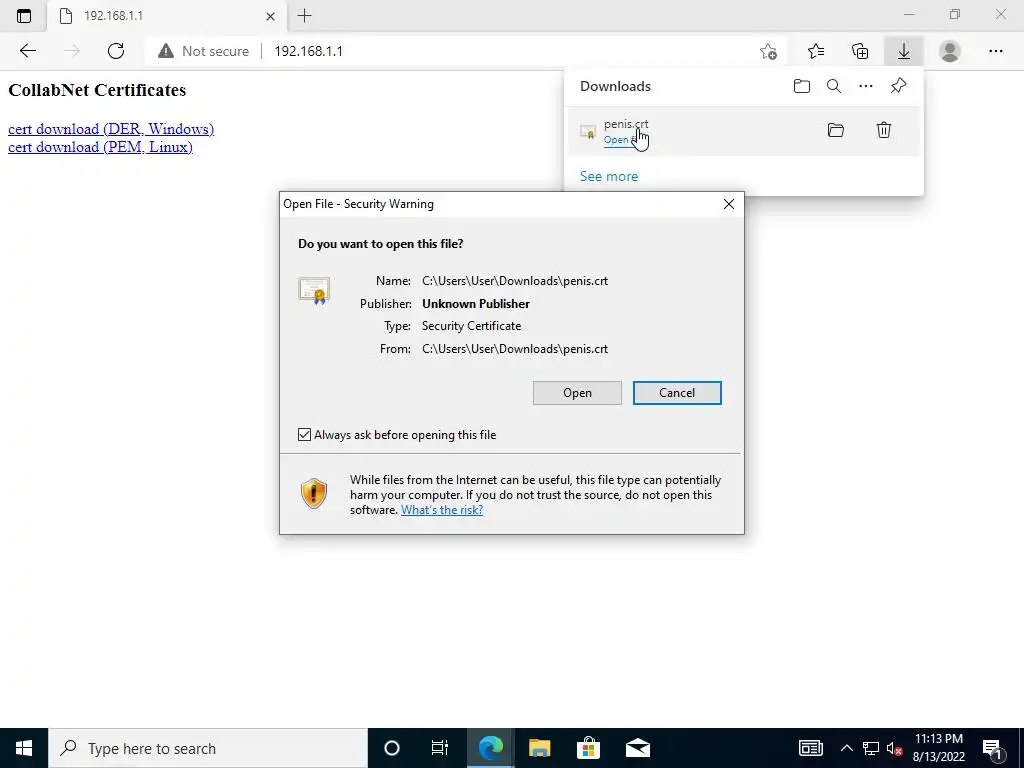Click the CollabNet Certificates heading
The image size is (1024, 768).
[97, 90]
